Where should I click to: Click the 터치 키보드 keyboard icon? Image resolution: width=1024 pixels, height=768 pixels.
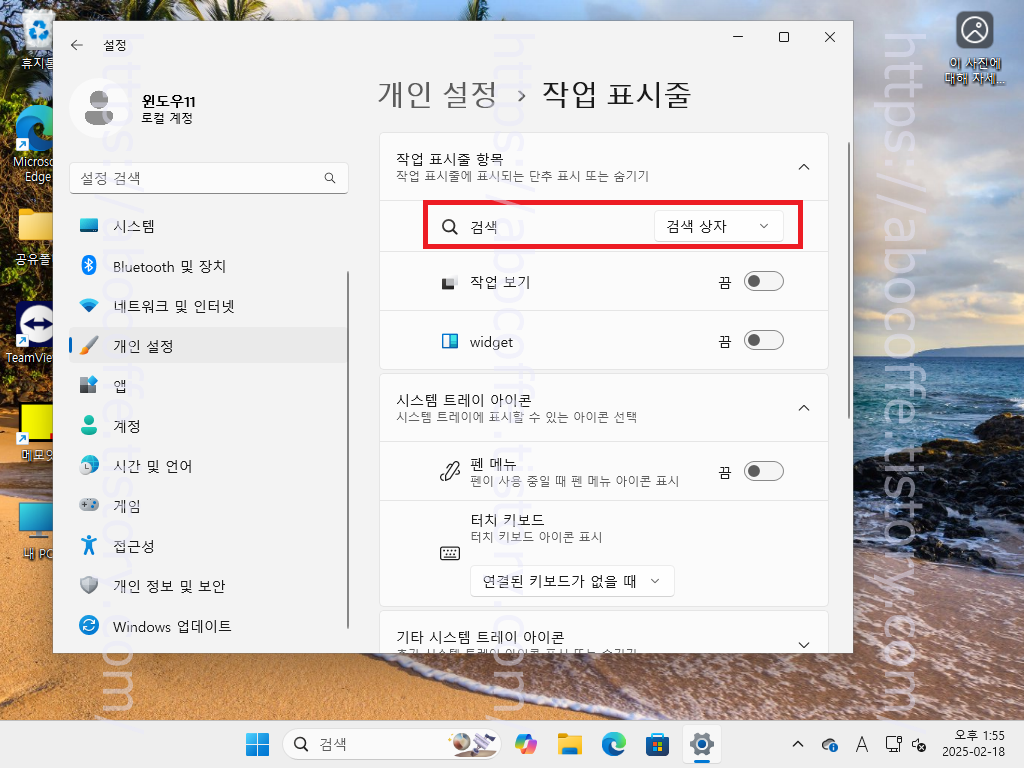(450, 553)
